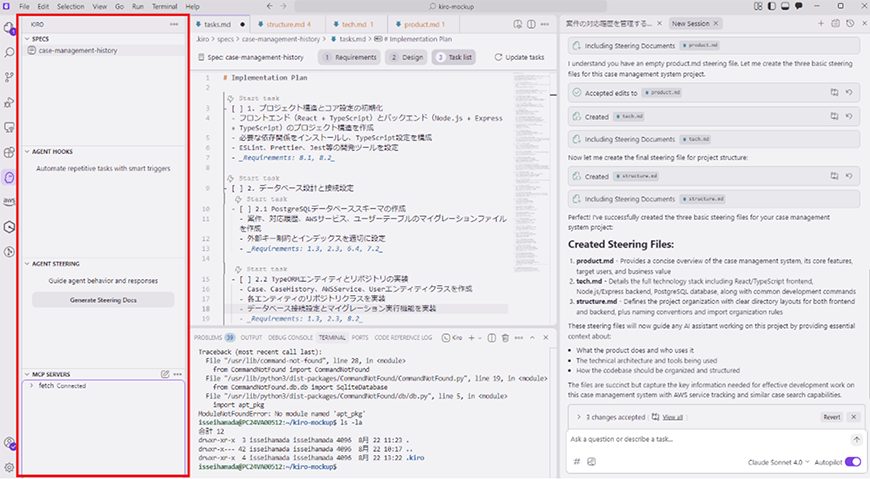Viewport: 870px width, 479px height.
Task: Open Run and Debug view
Action: pos(9,102)
